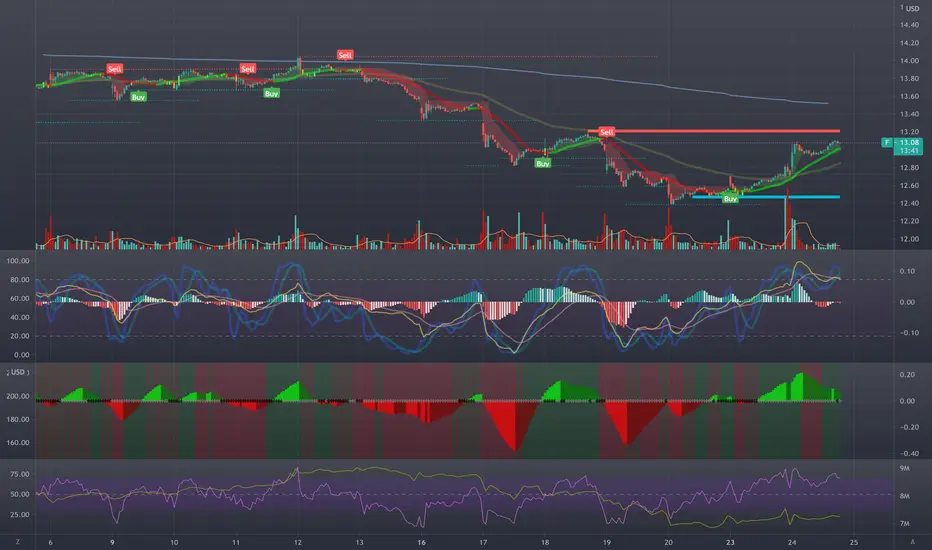Click the 13.60 price axis value
The width and height of the screenshot is (932, 550).
click(x=909, y=96)
